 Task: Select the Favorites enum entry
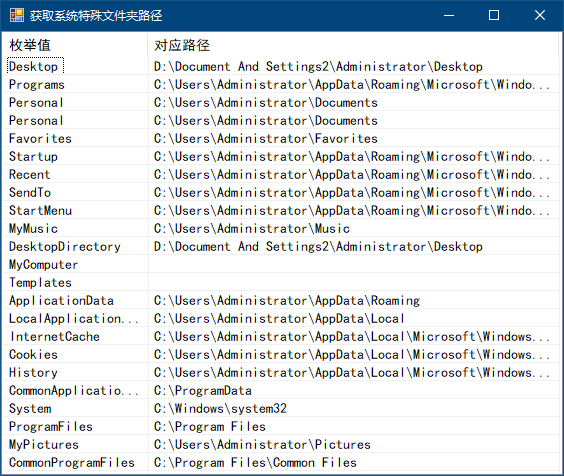pyautogui.click(x=40, y=139)
